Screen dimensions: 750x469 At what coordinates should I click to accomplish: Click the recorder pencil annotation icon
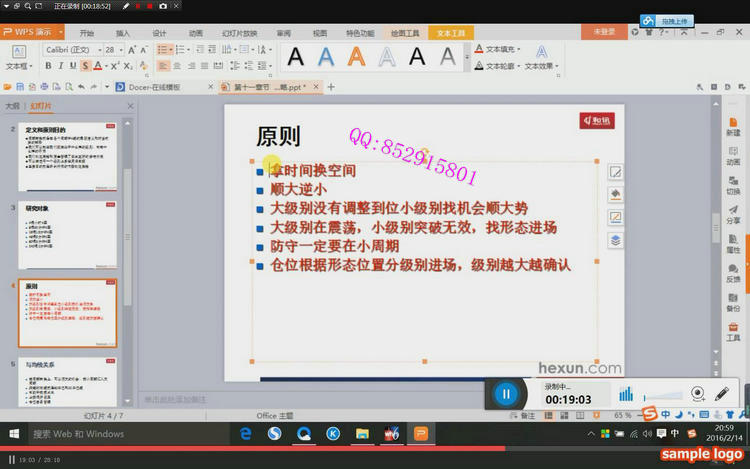tap(722, 394)
